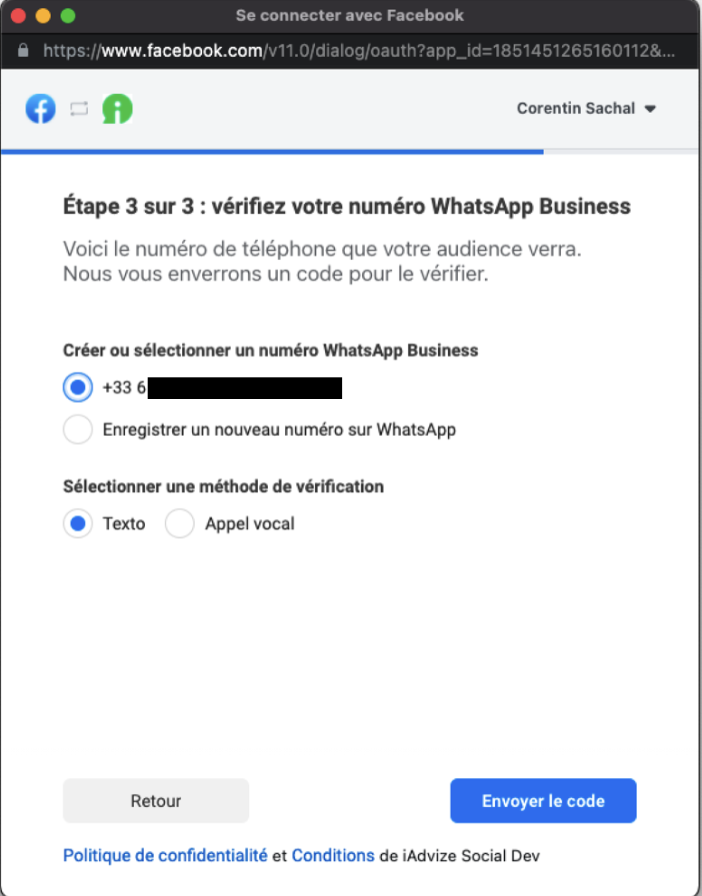The image size is (702, 896).
Task: Click the yellow minimize window button
Action: pos(43,15)
